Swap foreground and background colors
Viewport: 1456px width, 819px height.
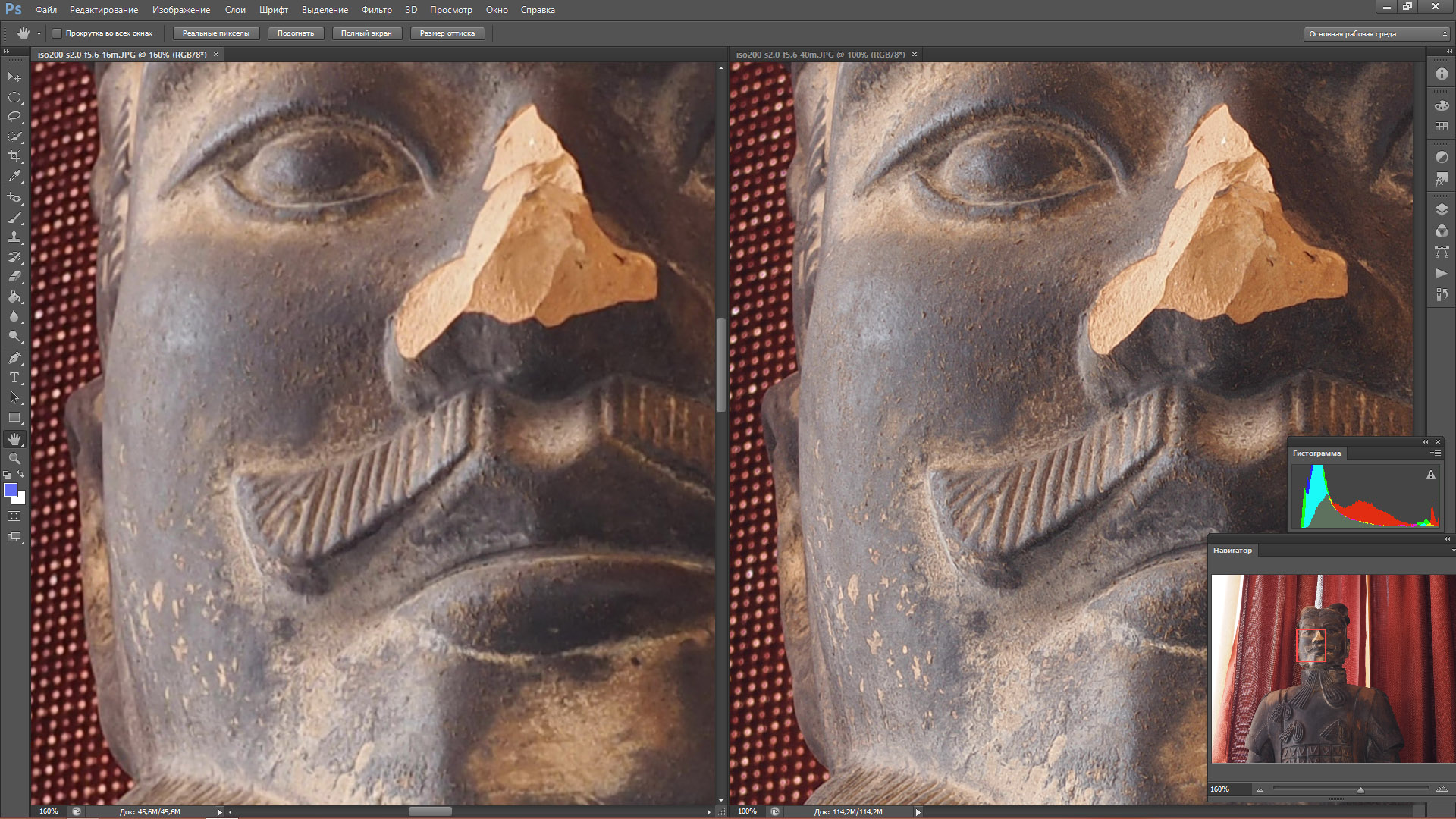[21, 475]
